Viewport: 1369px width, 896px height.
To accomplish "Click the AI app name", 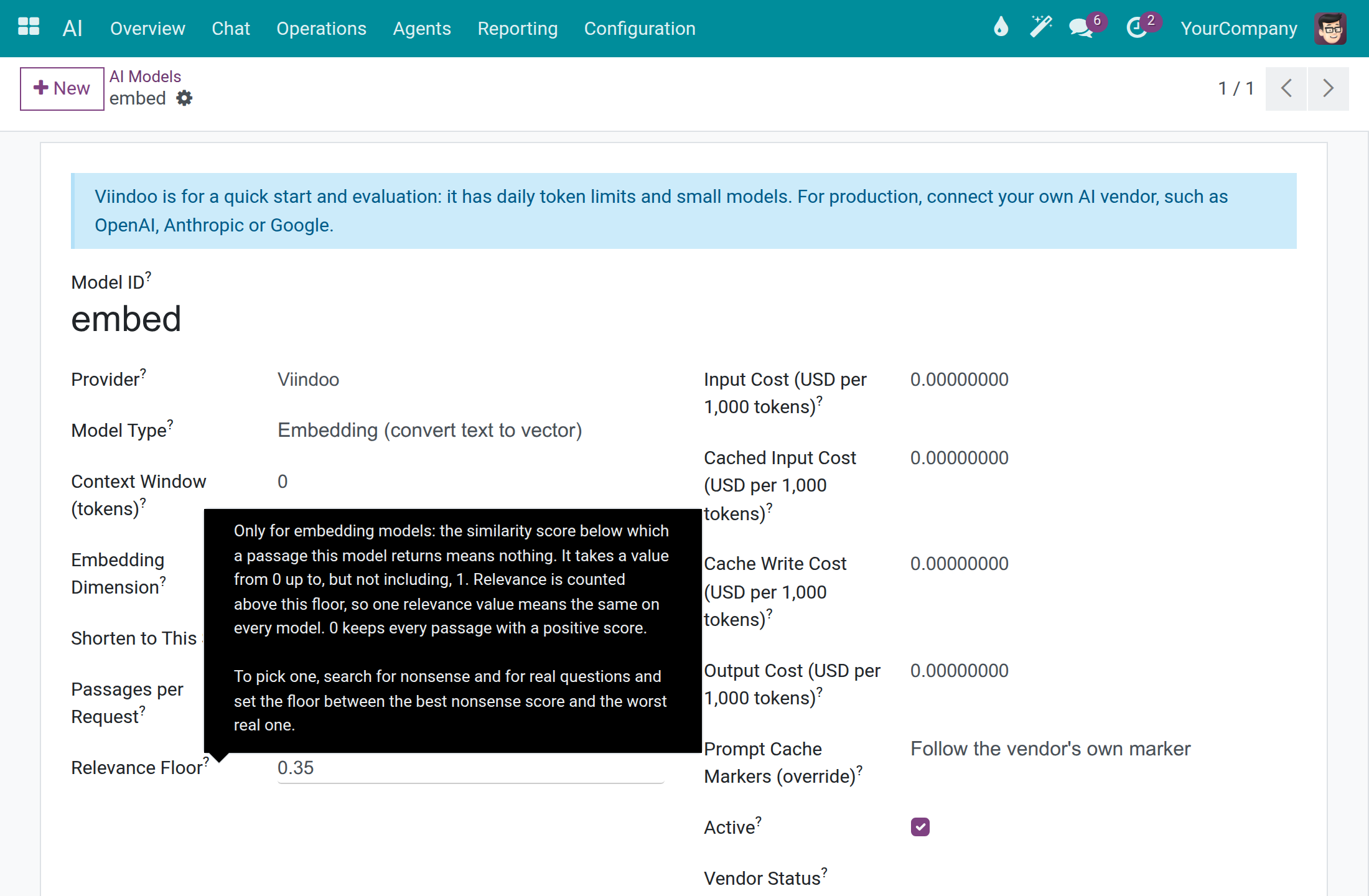I will click(72, 28).
